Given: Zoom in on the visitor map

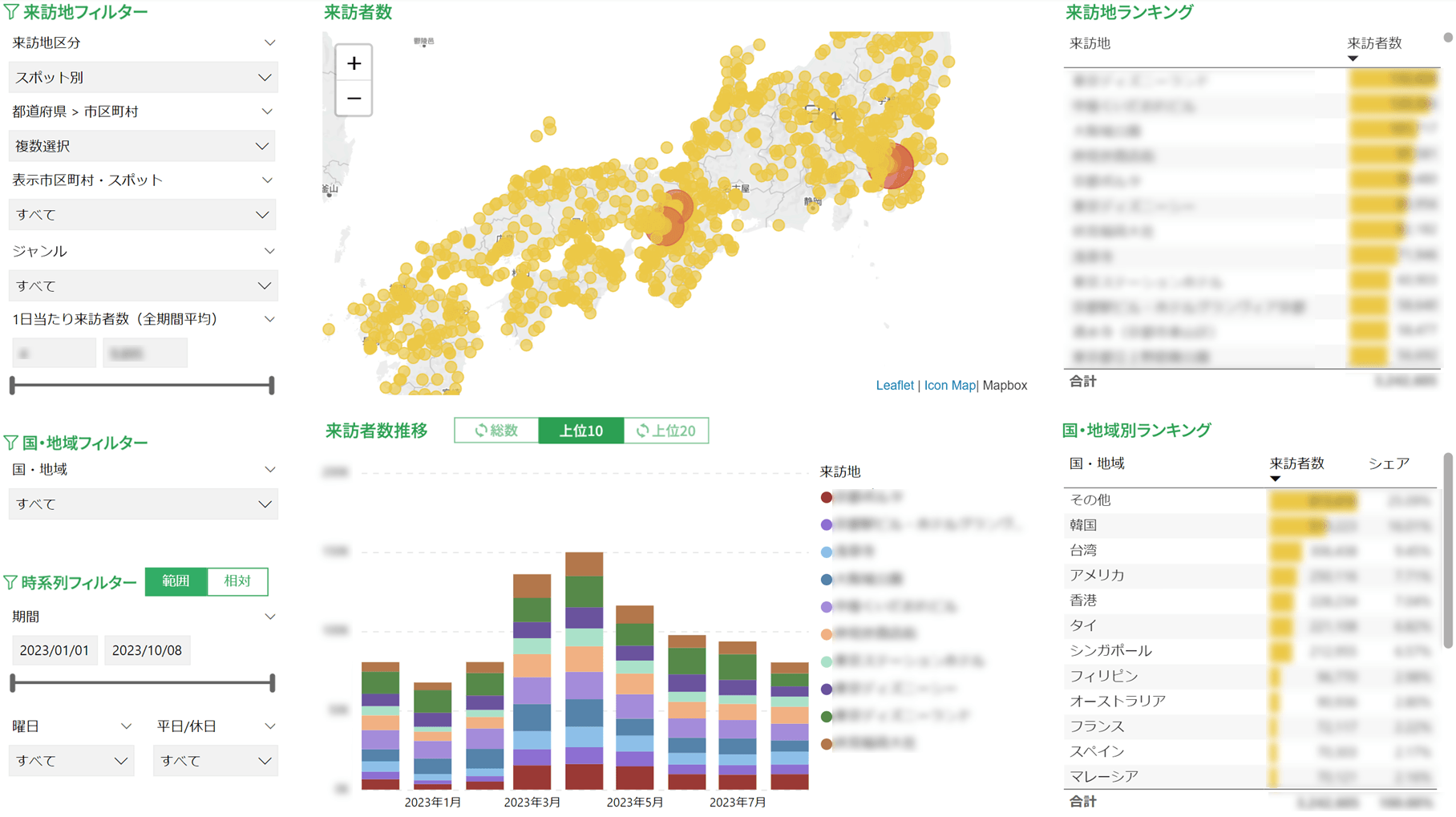Looking at the screenshot, I should (x=354, y=63).
